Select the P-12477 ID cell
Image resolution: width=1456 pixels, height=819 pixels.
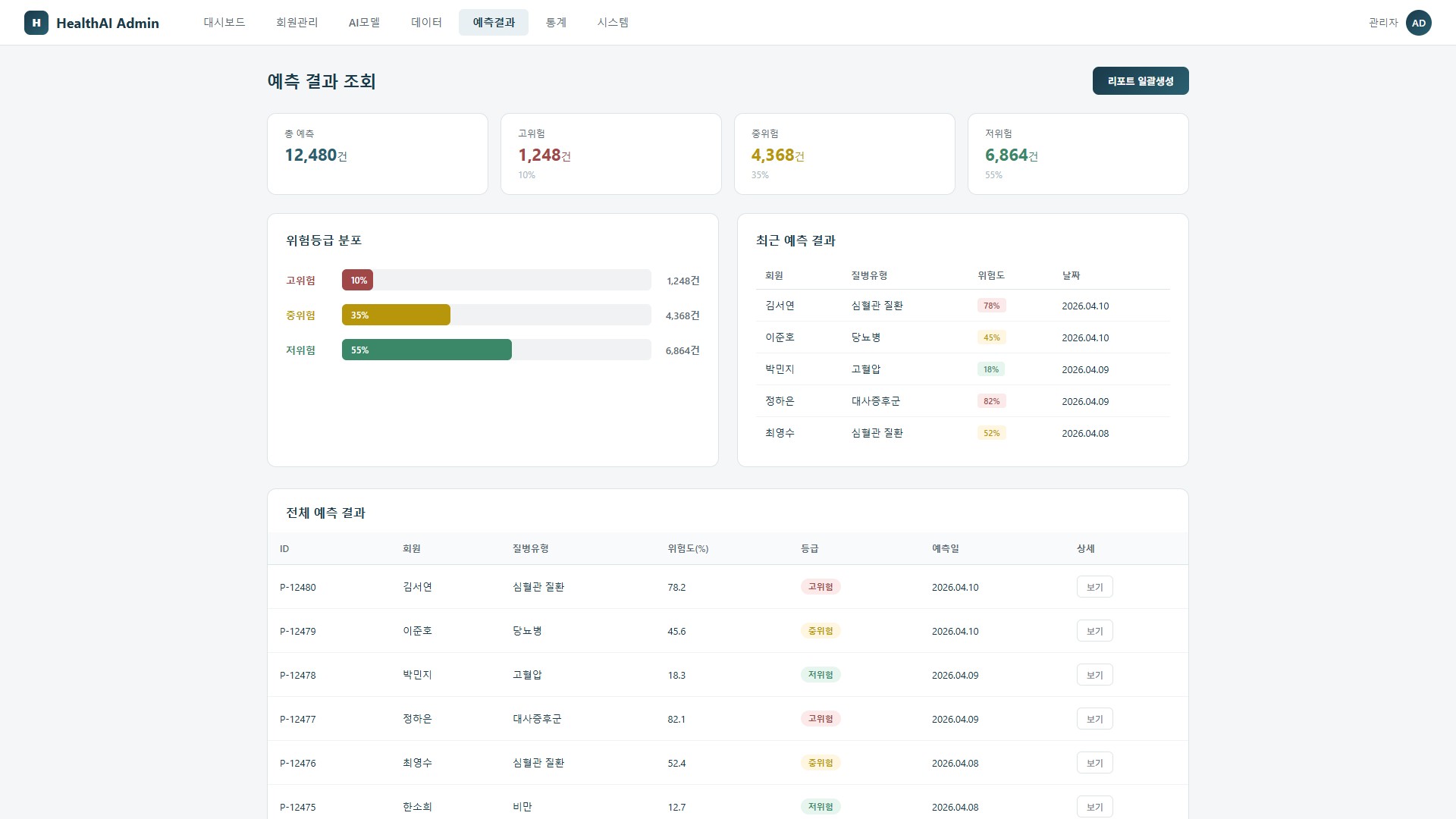(297, 720)
